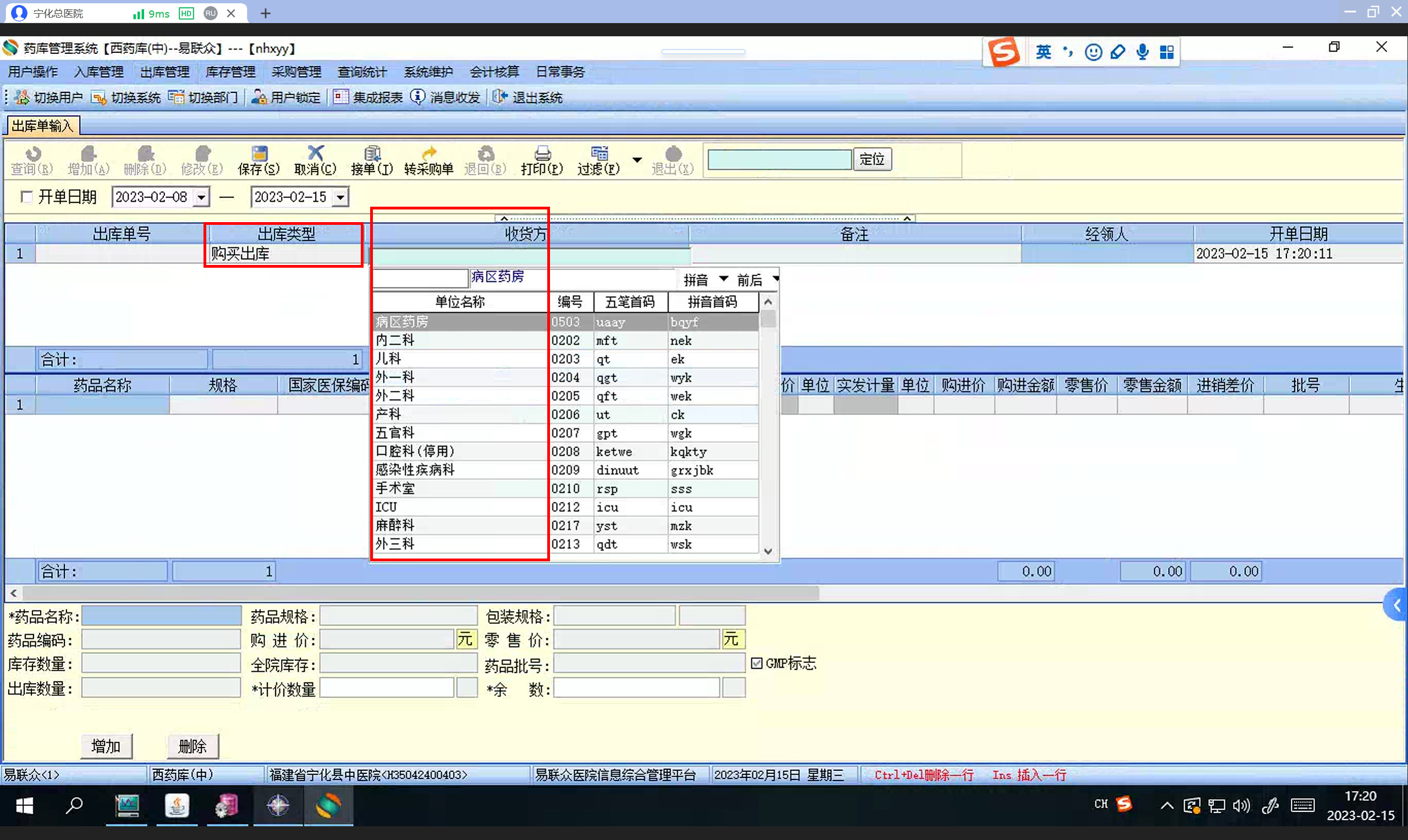The height and width of the screenshot is (840, 1408).
Task: Open the start date 2023-02-08 dropdown
Action: pos(201,197)
